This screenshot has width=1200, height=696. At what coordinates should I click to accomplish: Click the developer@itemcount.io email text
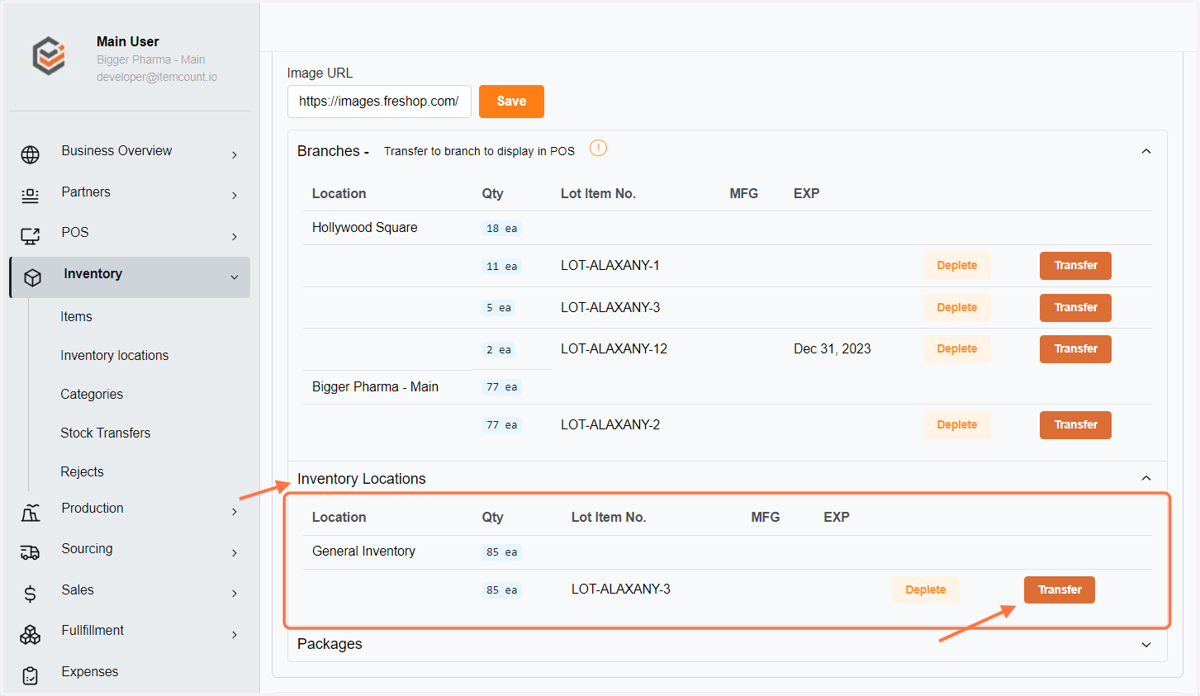(157, 77)
